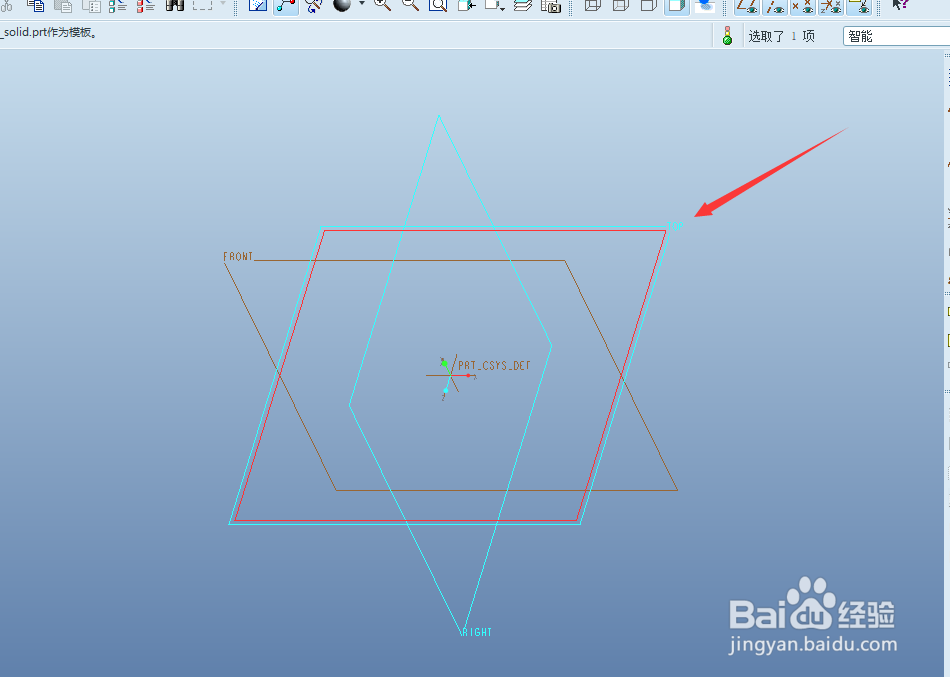
Task: Open the Find tool via the binoculars icon
Action: point(174,5)
